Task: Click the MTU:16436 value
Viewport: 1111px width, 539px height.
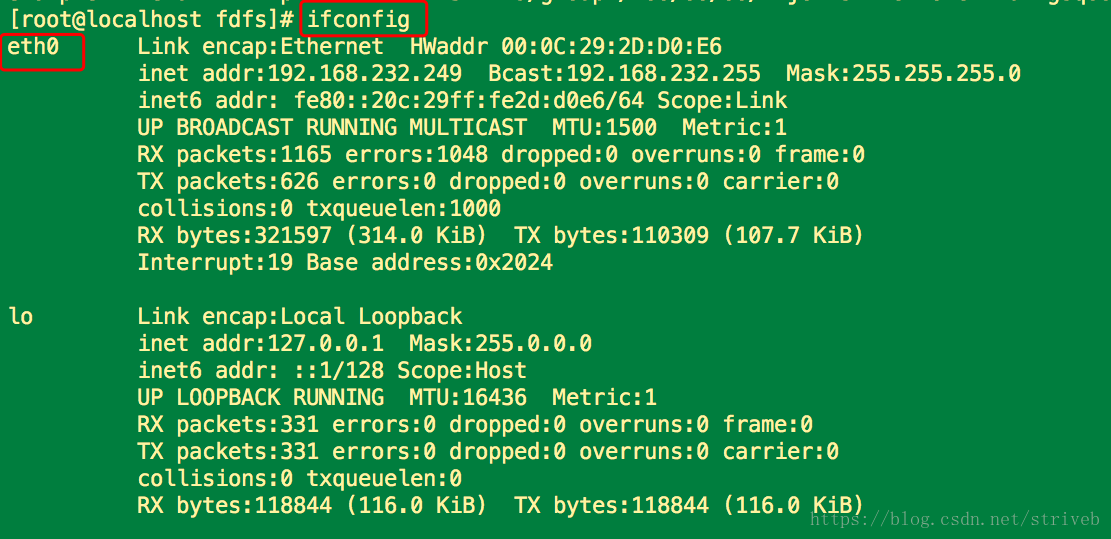Action: [x=468, y=397]
